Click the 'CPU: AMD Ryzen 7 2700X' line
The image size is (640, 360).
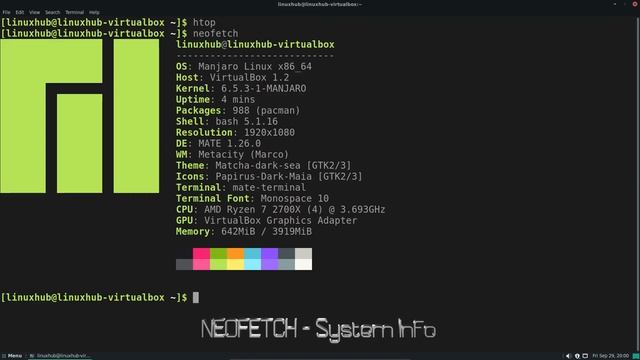[280, 210]
